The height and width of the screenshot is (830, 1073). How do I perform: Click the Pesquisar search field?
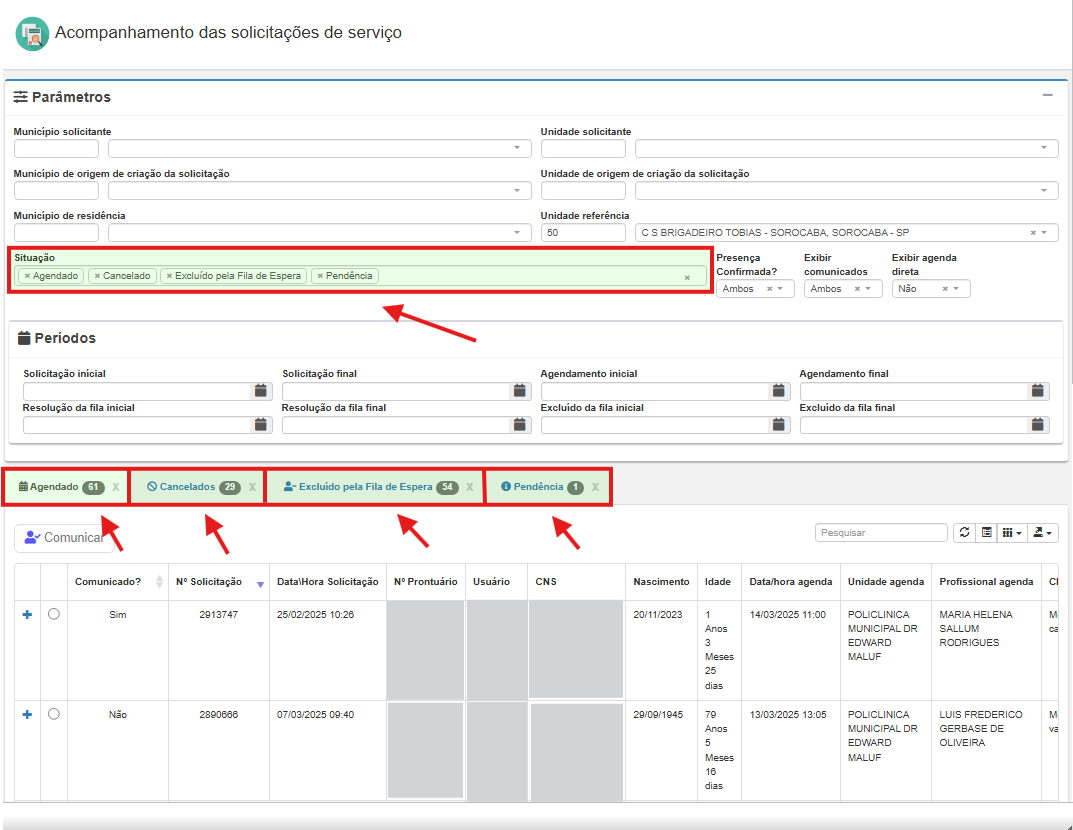(x=881, y=533)
